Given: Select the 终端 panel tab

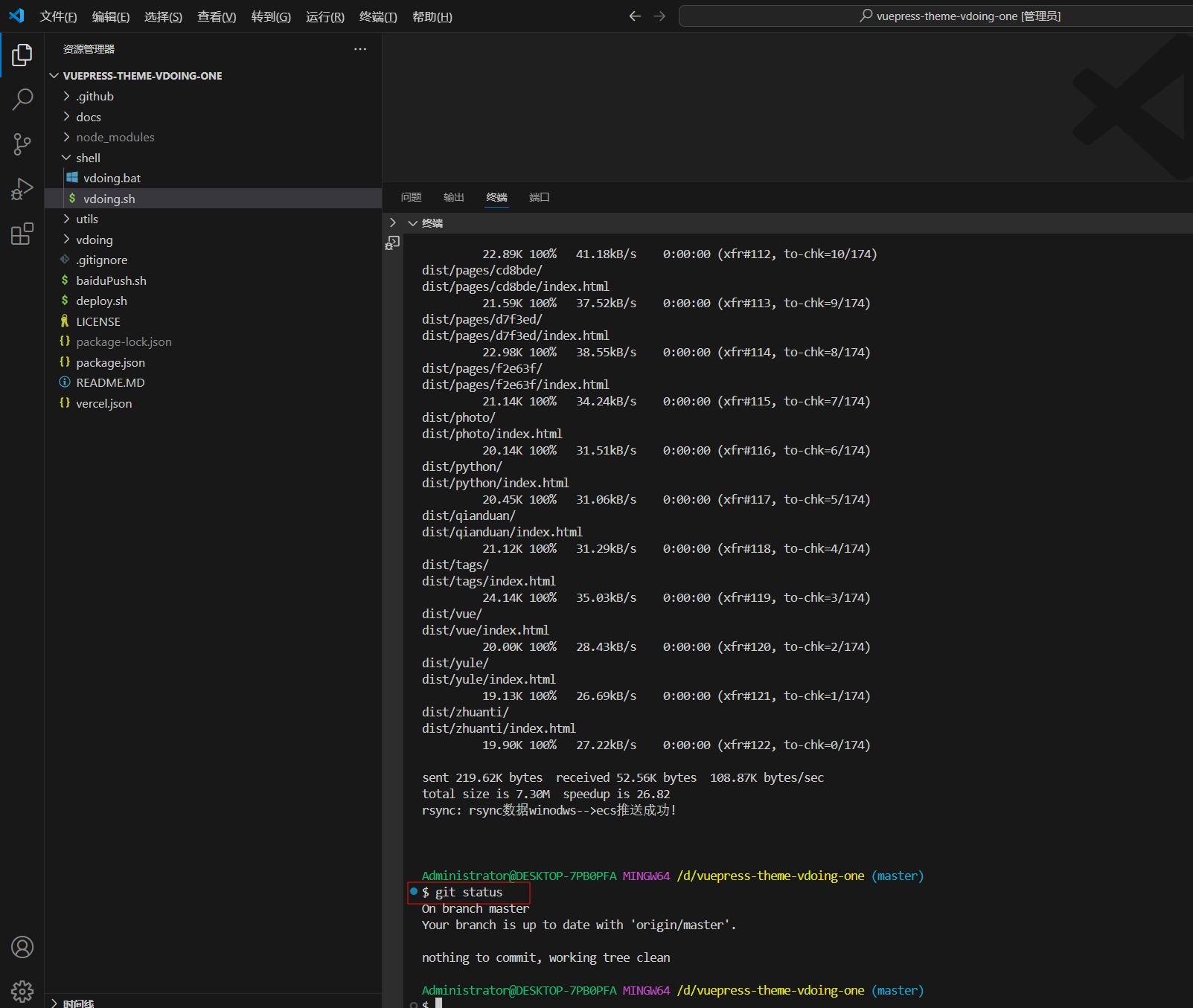Looking at the screenshot, I should pyautogui.click(x=496, y=197).
